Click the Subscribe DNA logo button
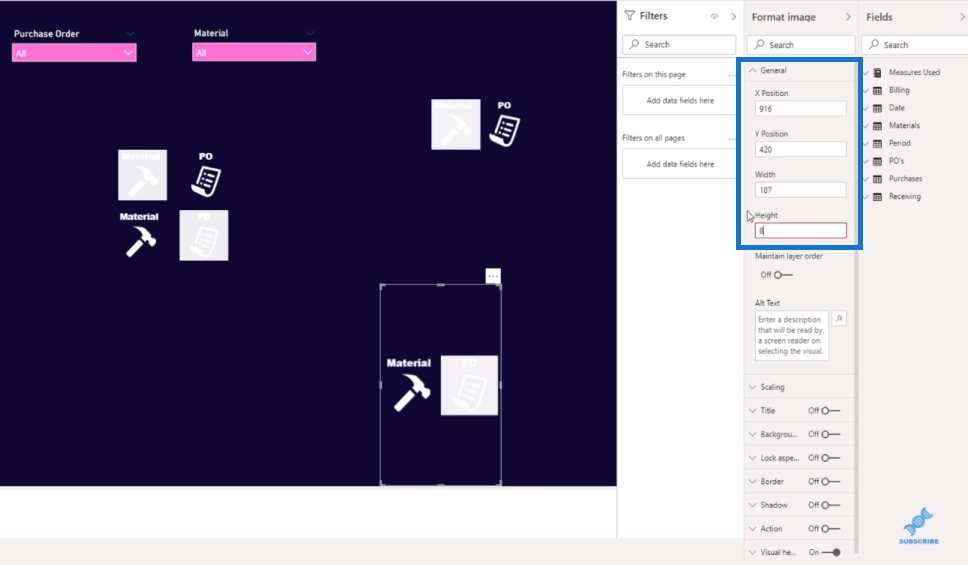This screenshot has width=968, height=565. click(x=919, y=525)
